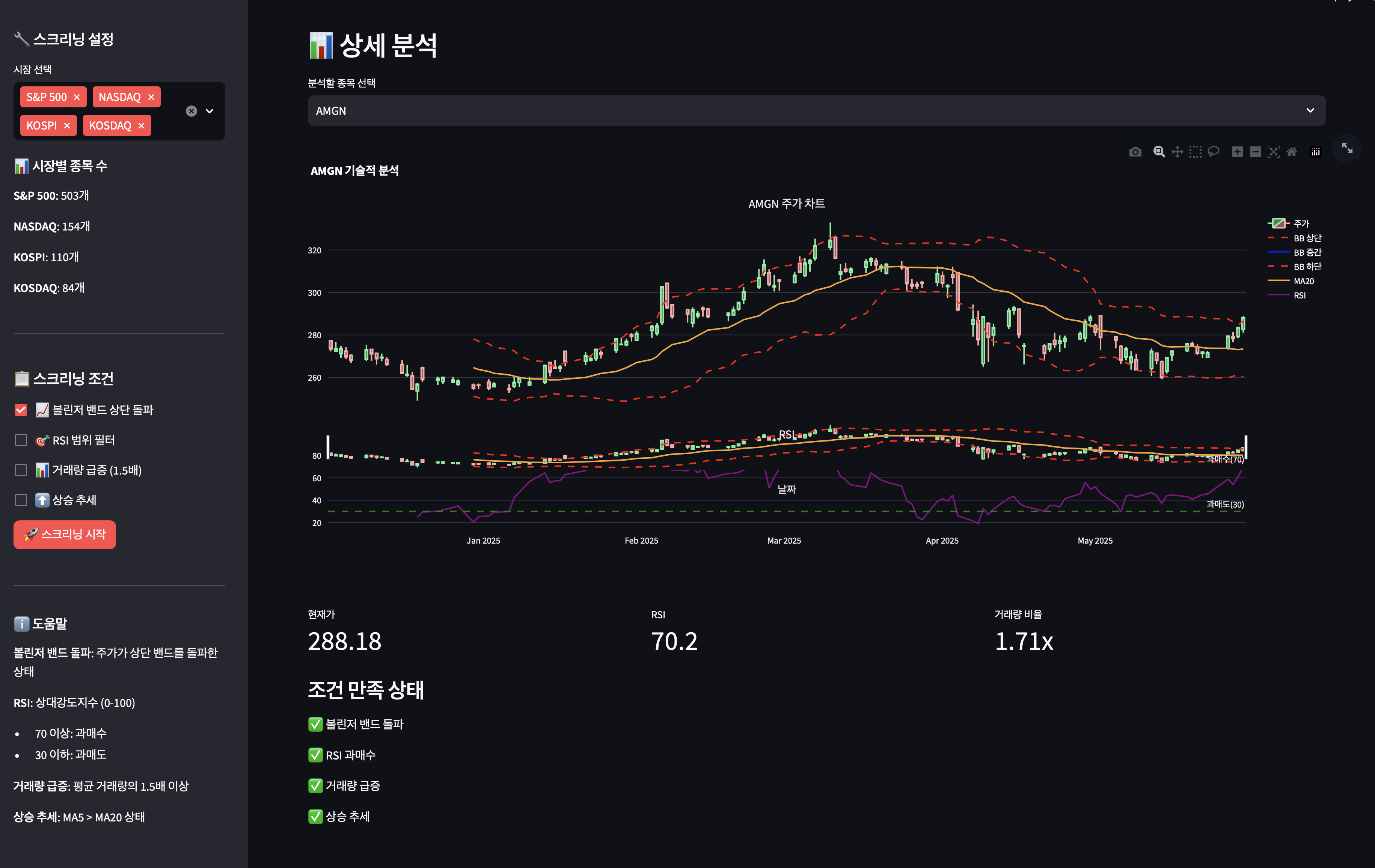Select the Box Select tool

click(1195, 152)
